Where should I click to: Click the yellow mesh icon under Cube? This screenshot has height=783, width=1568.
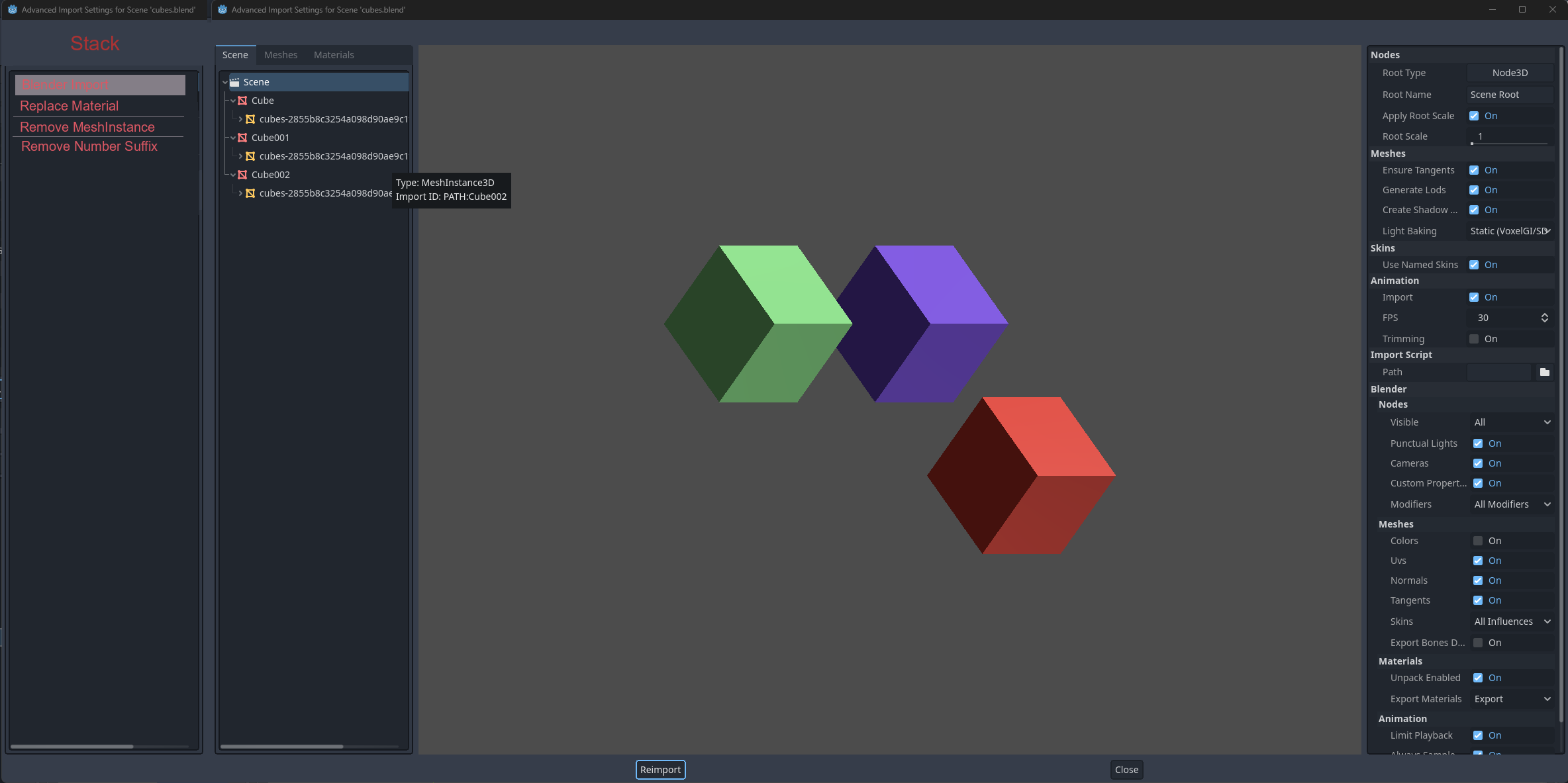pyautogui.click(x=250, y=119)
